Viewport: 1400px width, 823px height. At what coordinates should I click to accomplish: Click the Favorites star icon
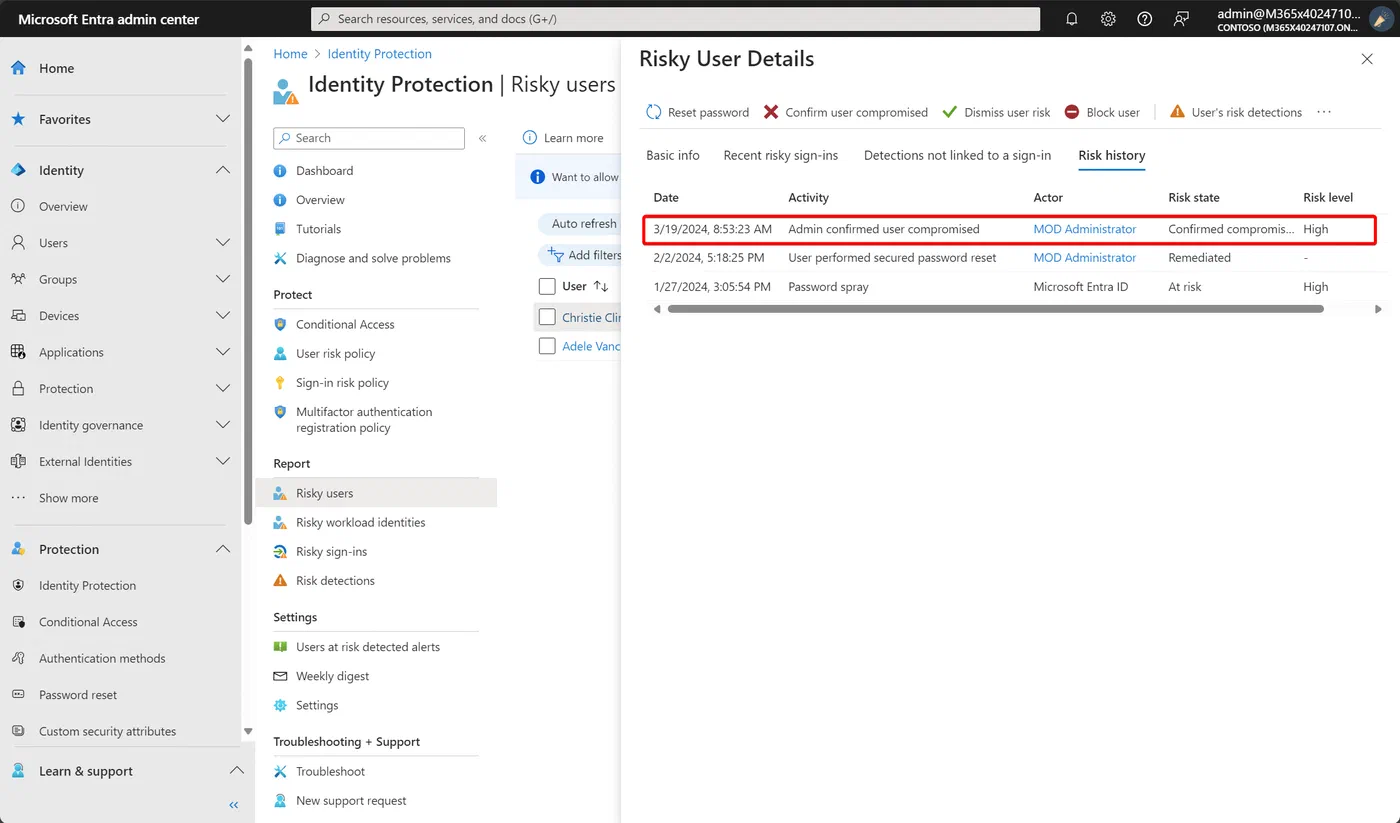pos(18,119)
